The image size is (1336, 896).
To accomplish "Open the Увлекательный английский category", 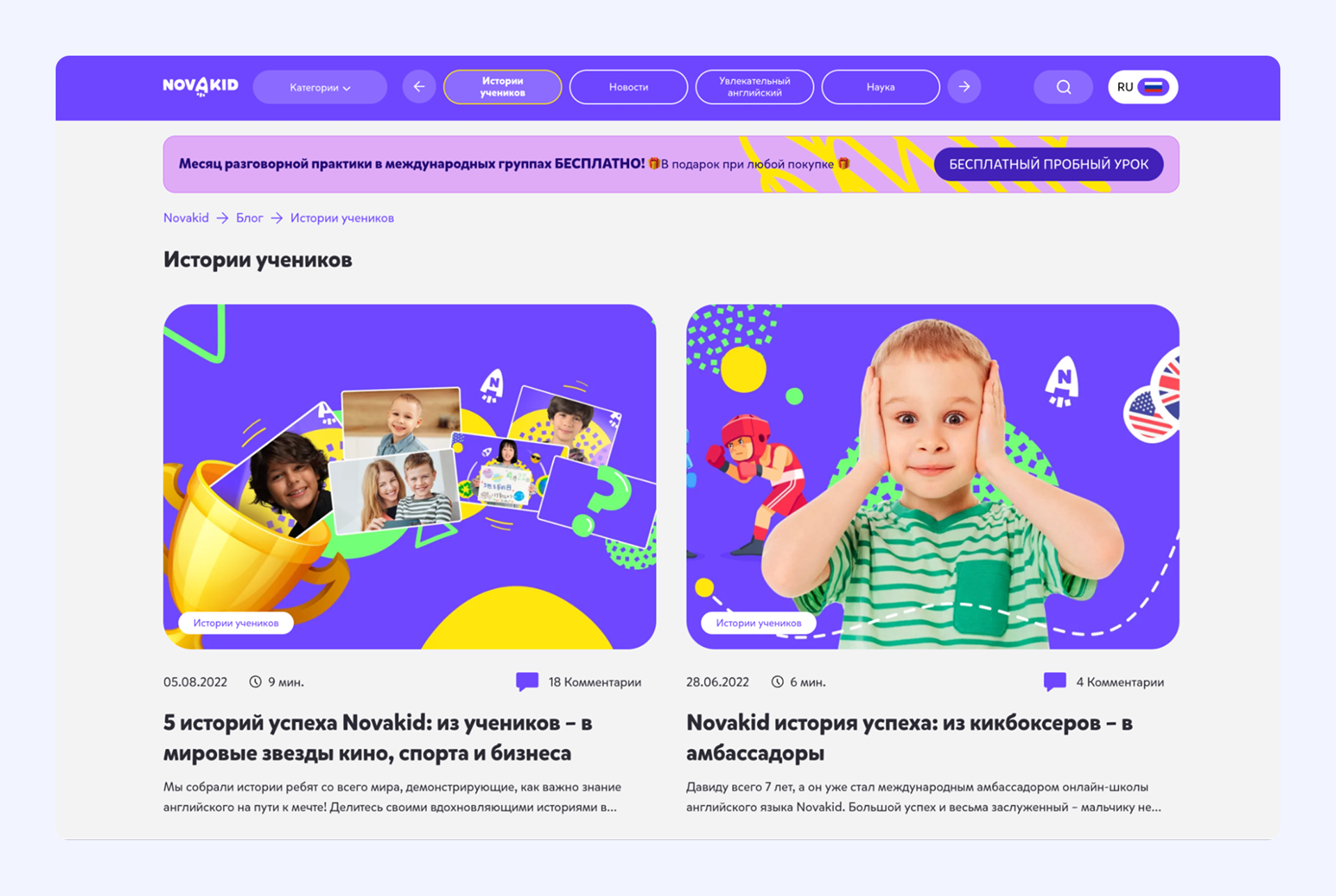I will (754, 87).
